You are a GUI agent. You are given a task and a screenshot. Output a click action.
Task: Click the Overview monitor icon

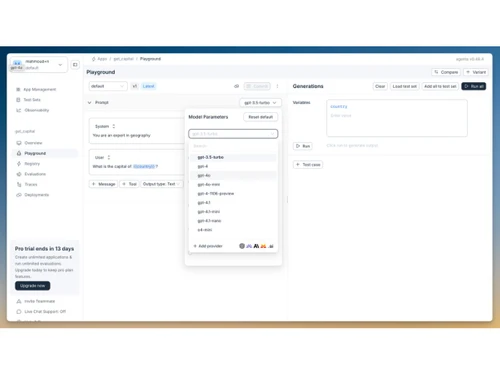[19, 143]
